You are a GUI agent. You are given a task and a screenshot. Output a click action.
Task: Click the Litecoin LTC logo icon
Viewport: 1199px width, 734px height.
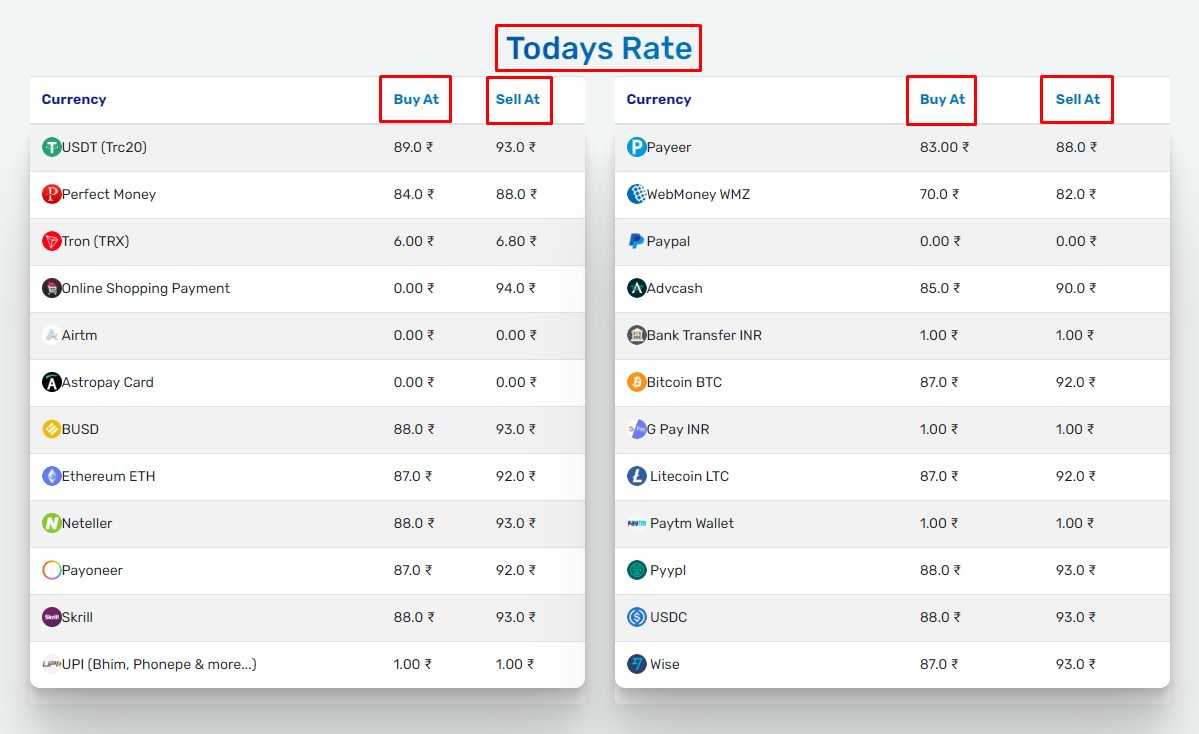click(636, 476)
